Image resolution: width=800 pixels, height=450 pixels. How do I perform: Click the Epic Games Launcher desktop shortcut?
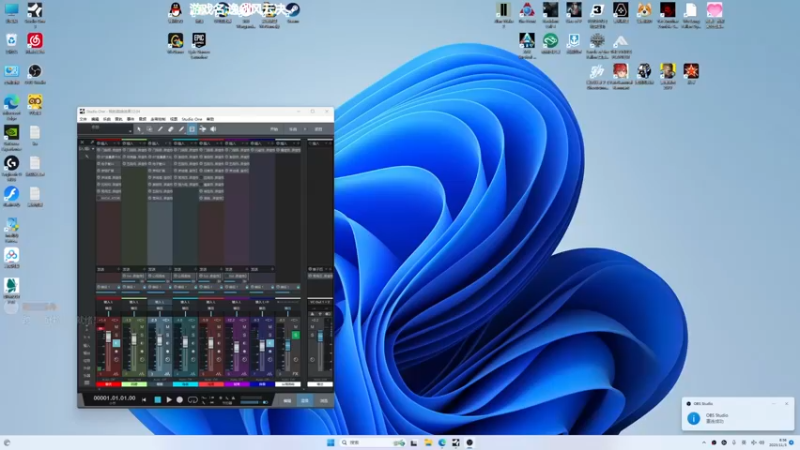pyautogui.click(x=199, y=45)
